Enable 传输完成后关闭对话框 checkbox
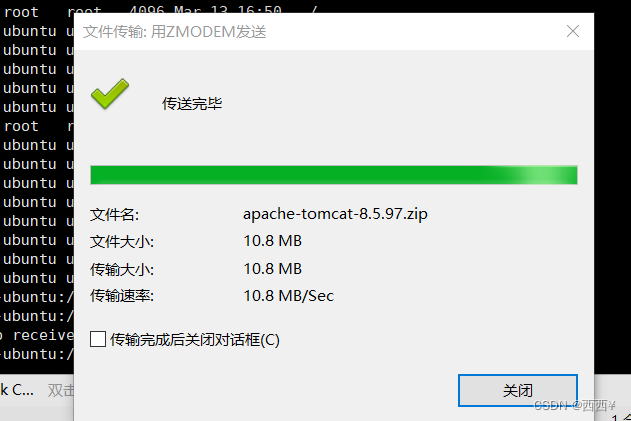Image resolution: width=631 pixels, height=421 pixels. point(98,339)
